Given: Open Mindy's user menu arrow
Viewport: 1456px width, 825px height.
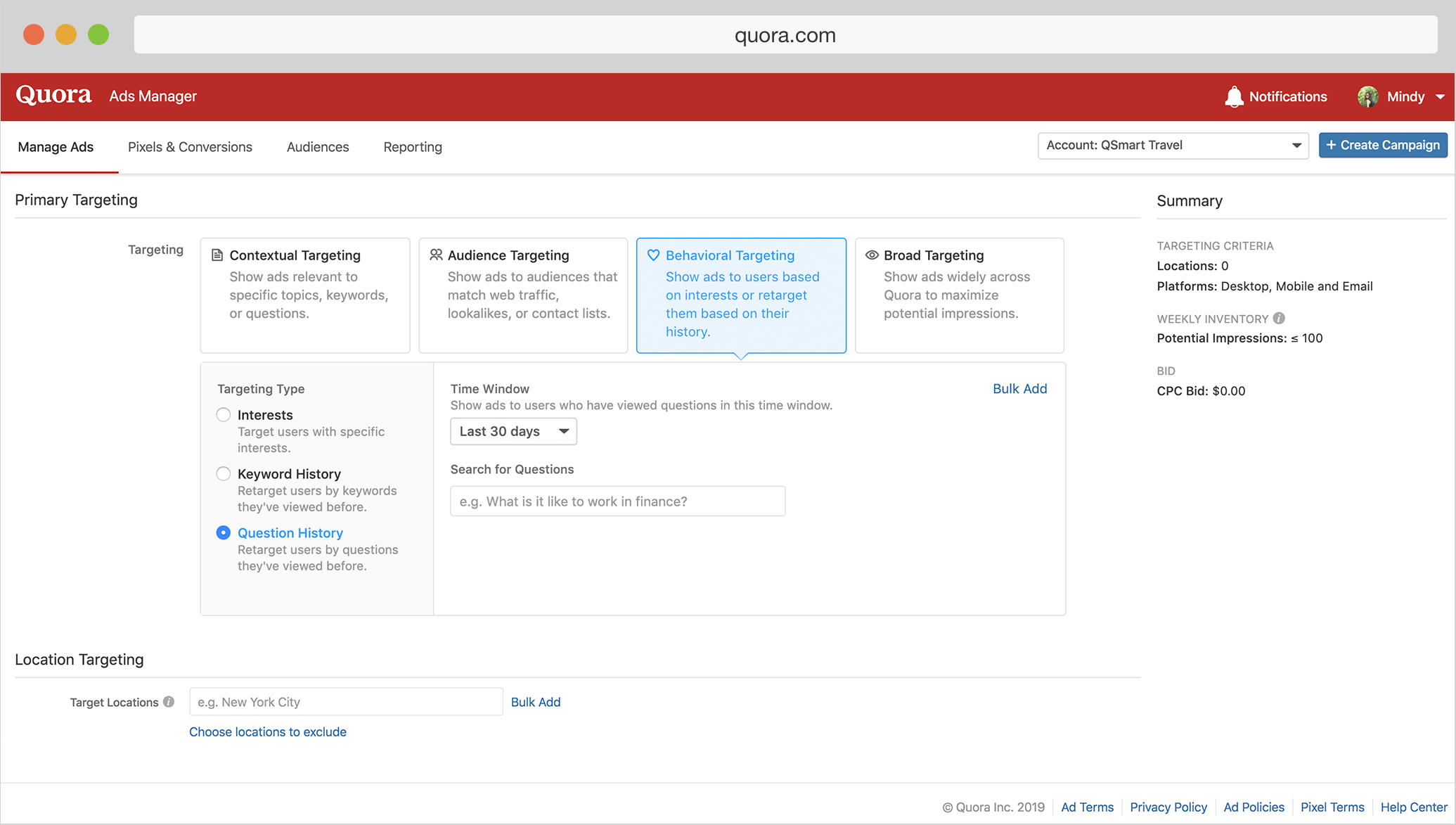Looking at the screenshot, I should pyautogui.click(x=1440, y=97).
